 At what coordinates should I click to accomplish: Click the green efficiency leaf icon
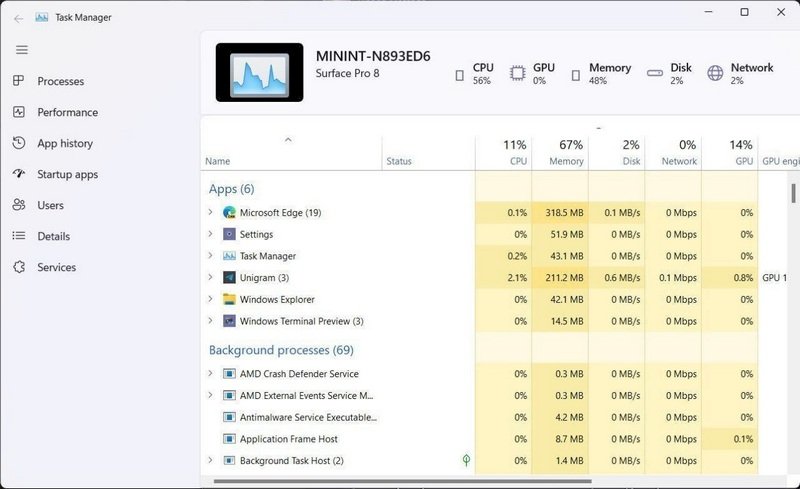click(x=466, y=460)
